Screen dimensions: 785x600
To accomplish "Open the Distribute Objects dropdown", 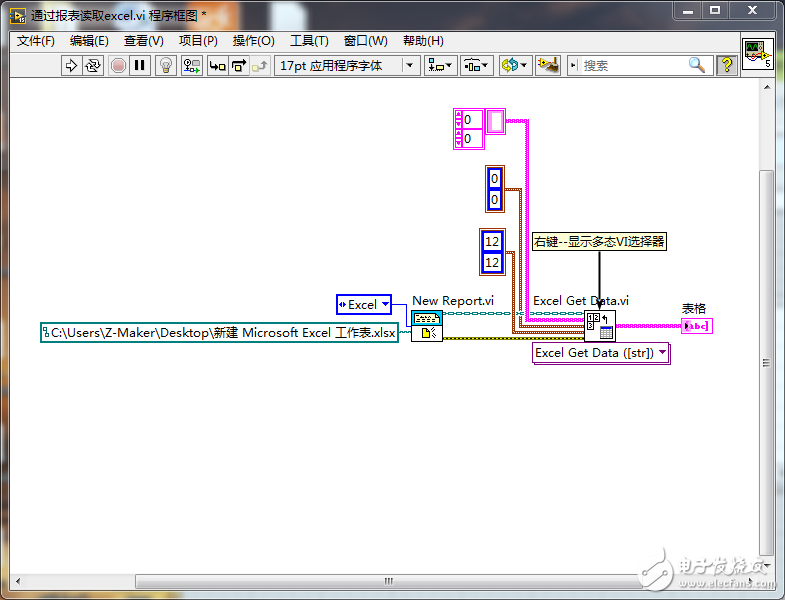I will (x=477, y=66).
